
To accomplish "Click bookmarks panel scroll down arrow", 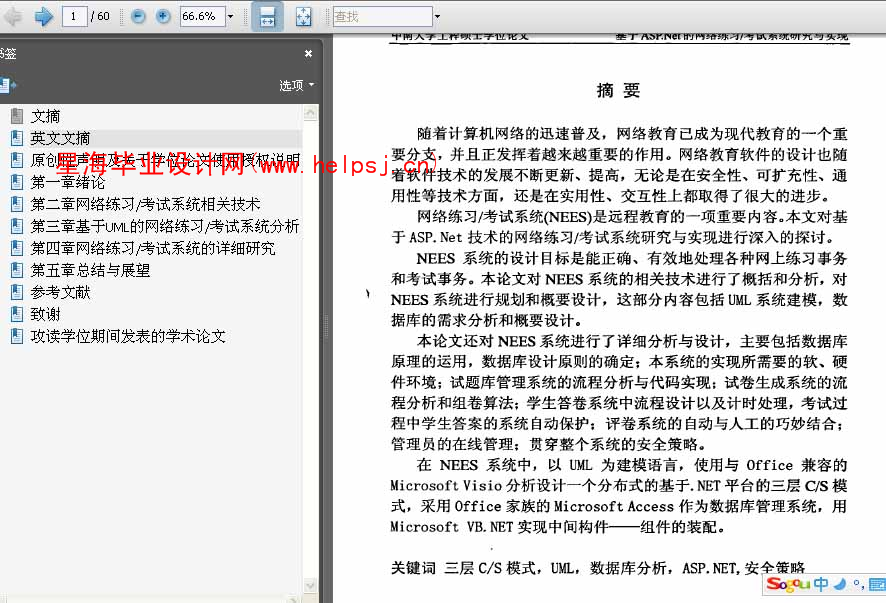I will pos(310,585).
